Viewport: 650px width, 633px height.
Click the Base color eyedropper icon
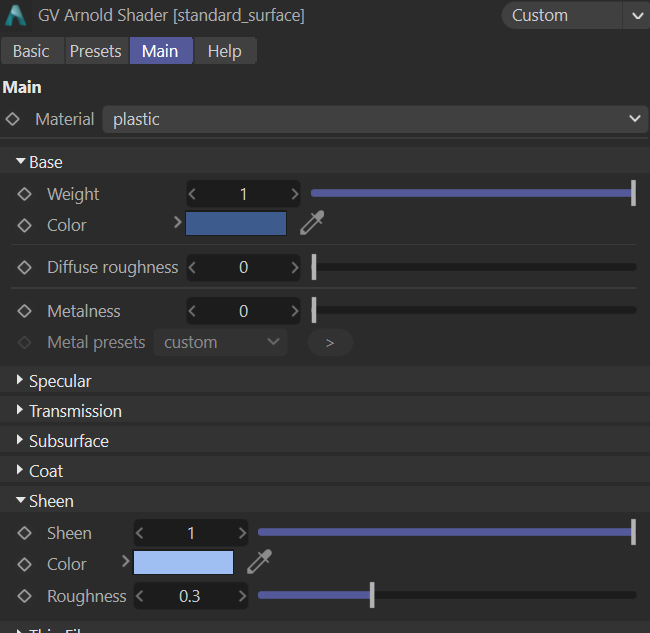[313, 224]
